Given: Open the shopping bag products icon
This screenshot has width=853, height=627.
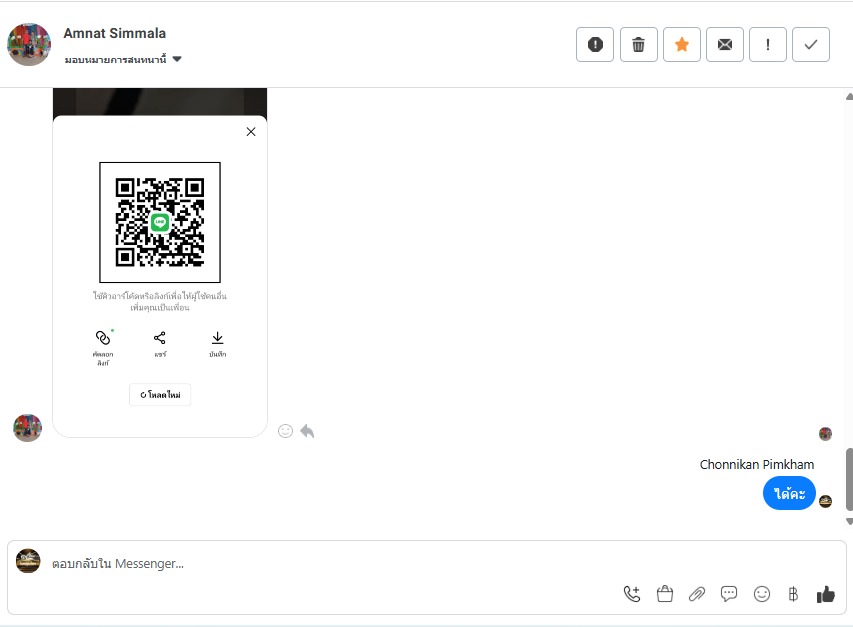Looking at the screenshot, I should point(665,594).
